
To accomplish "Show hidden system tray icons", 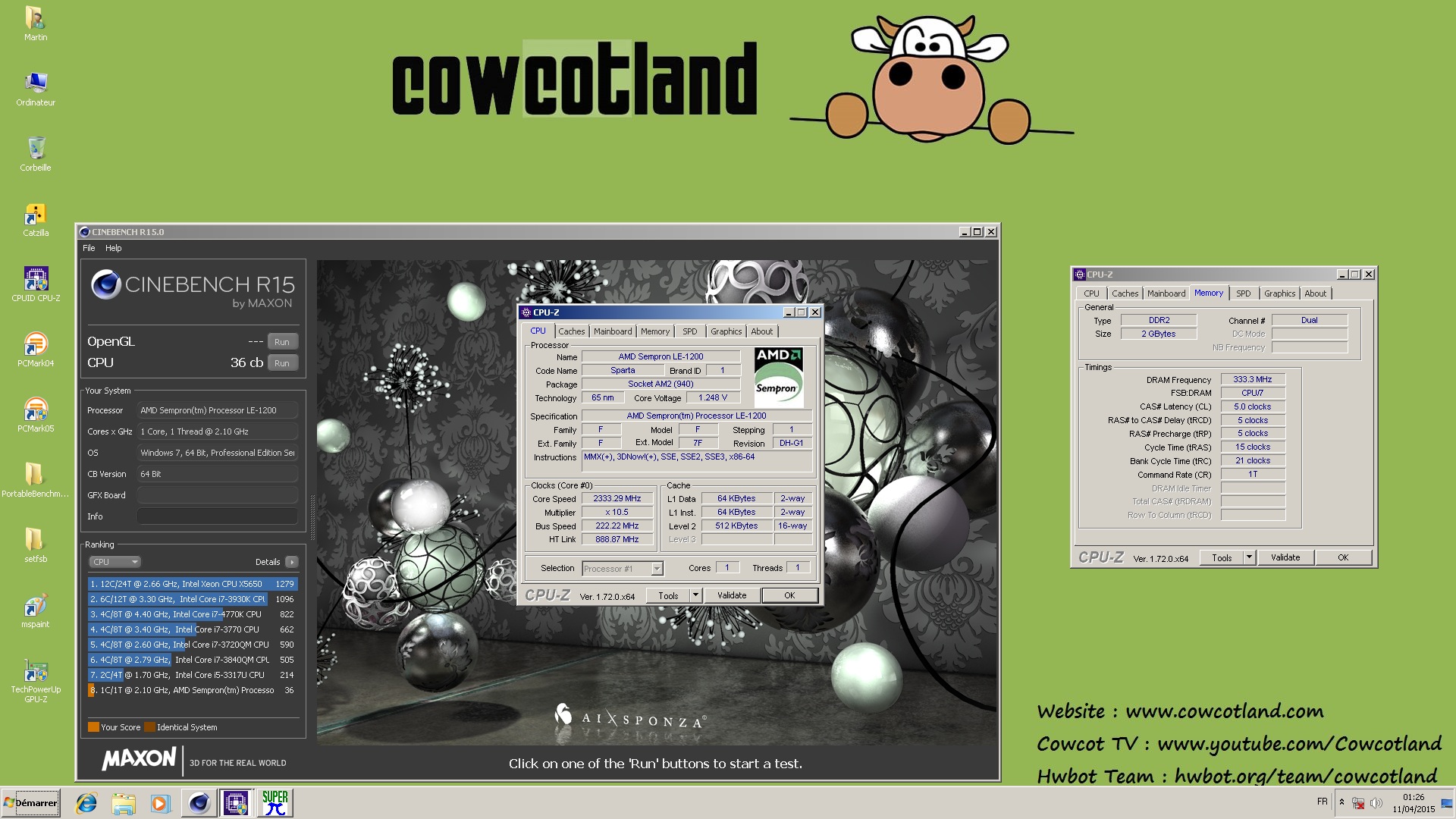I will [1341, 802].
